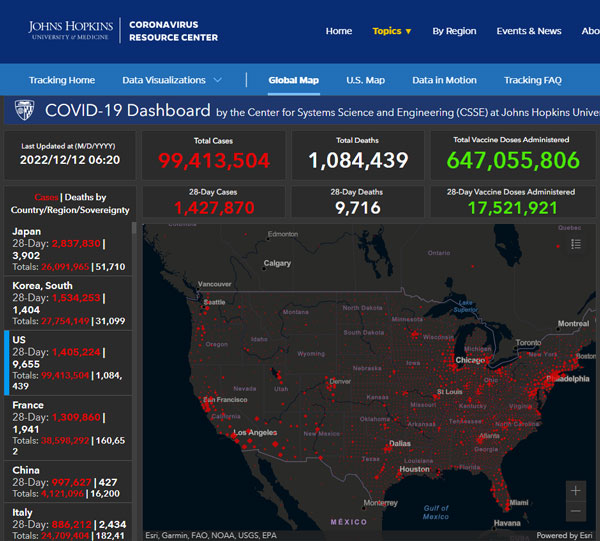Open the Data in Motion tab
The image size is (600, 541).
click(x=444, y=80)
